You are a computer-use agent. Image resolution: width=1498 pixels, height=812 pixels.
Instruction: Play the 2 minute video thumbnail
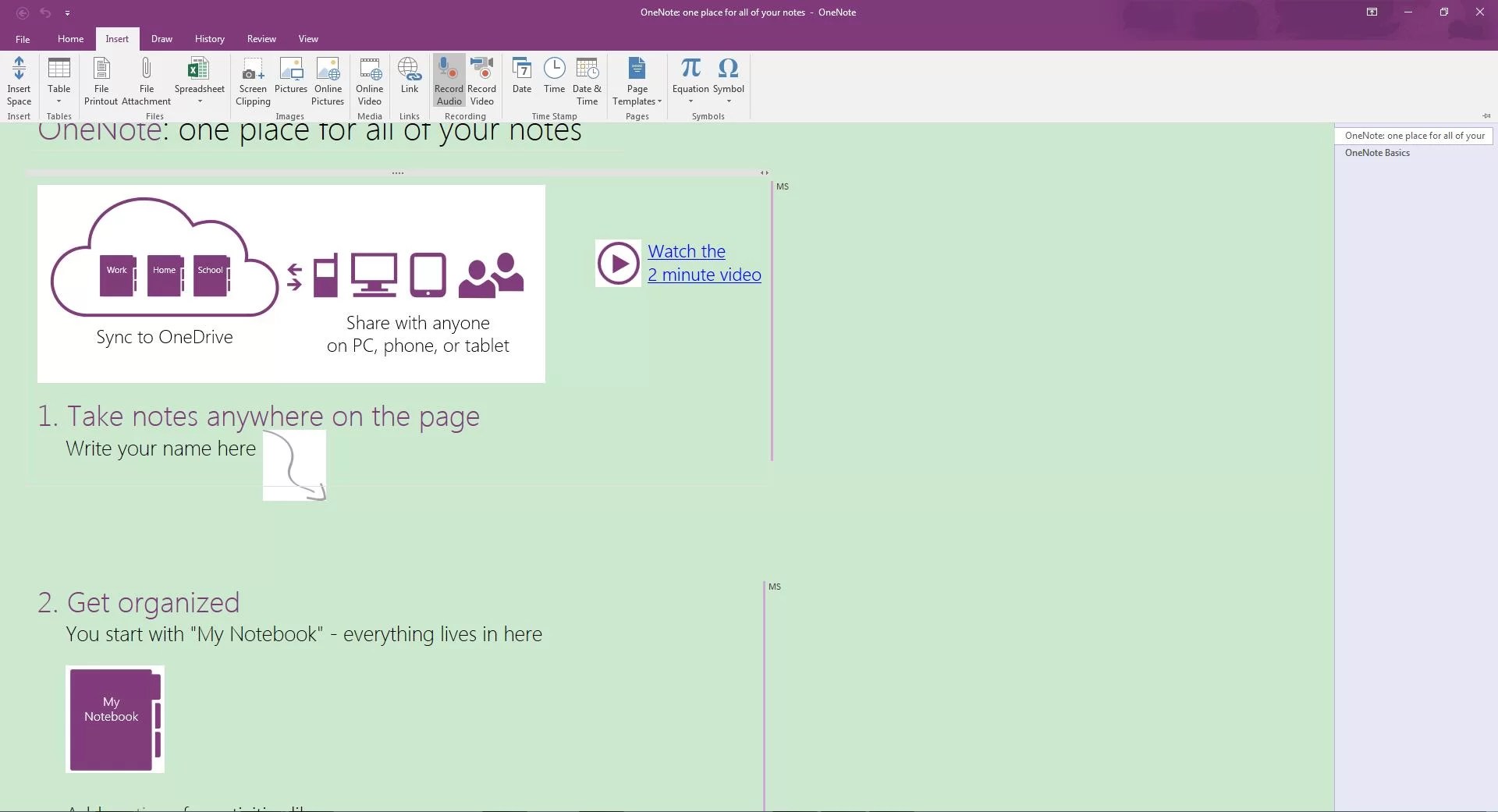tap(618, 263)
